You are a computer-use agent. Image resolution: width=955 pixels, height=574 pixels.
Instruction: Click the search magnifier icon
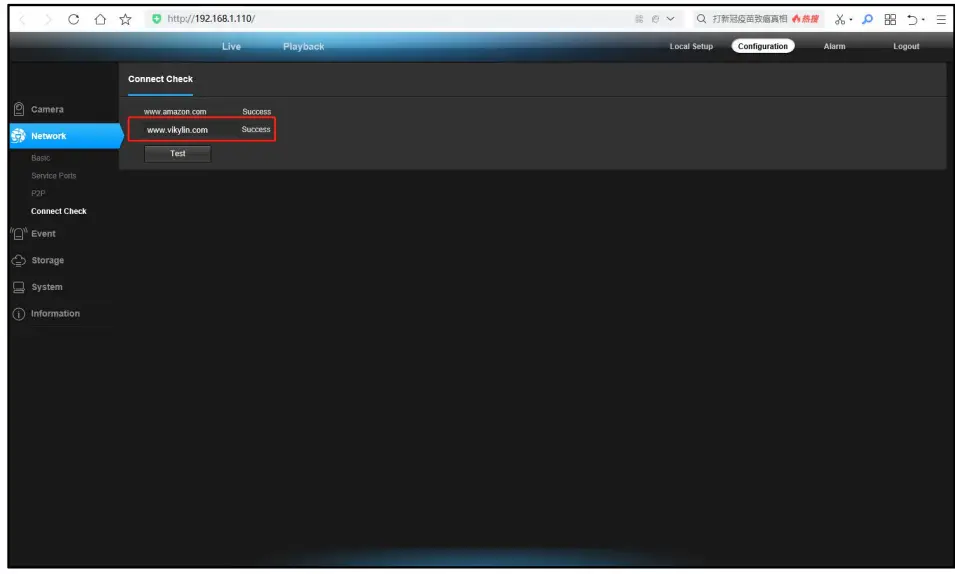(x=702, y=19)
